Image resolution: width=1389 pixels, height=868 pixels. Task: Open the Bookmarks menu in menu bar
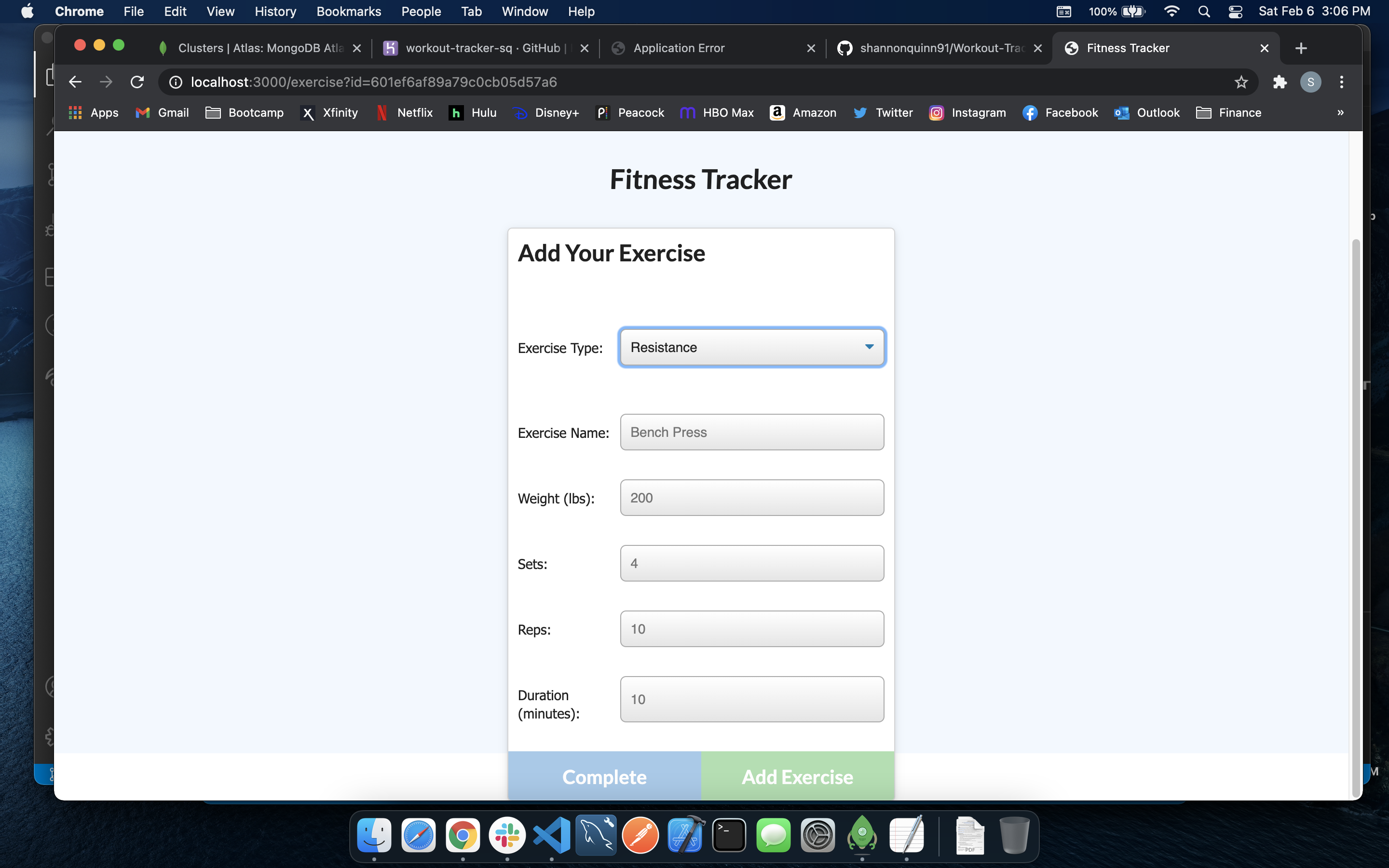[348, 12]
